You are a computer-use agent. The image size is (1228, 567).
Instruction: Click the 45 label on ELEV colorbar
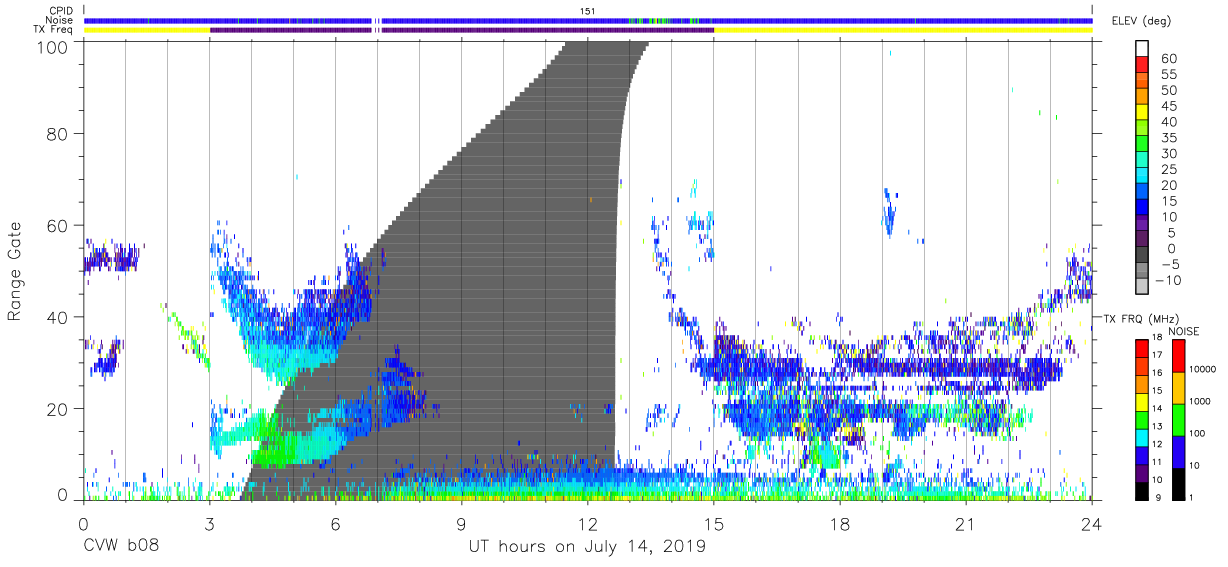1169,106
